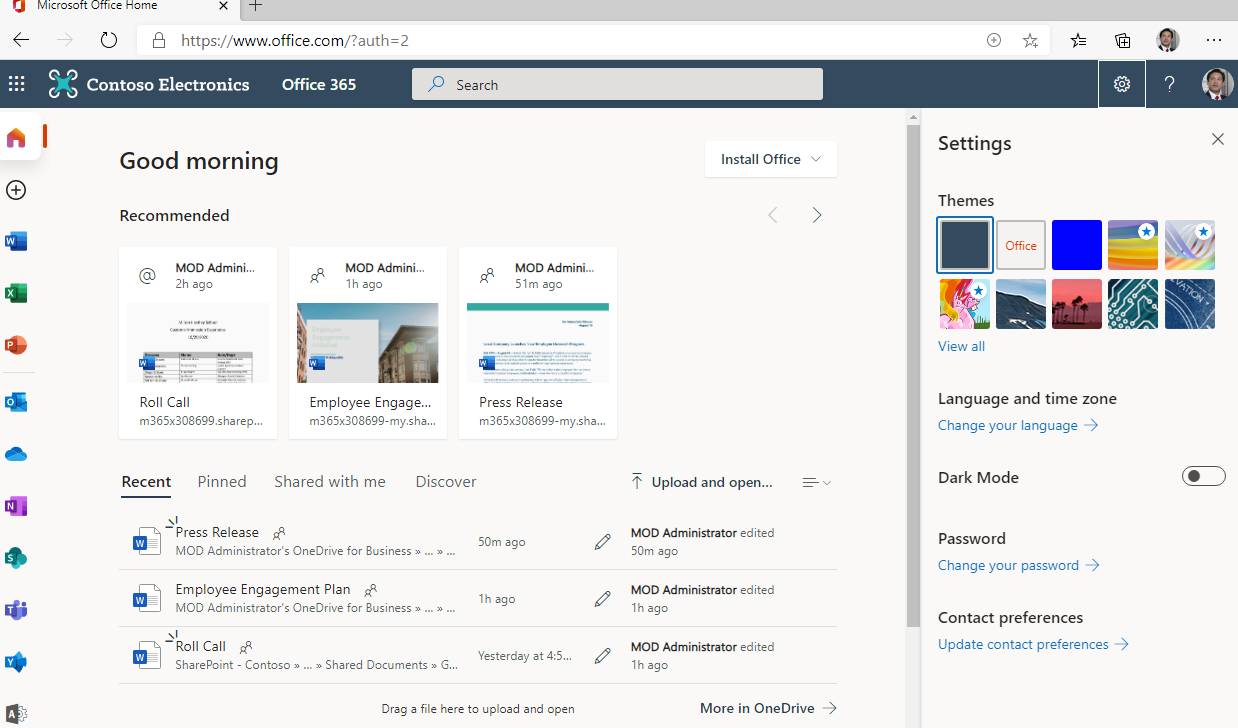
Task: Expand the Install Office dropdown
Action: point(770,159)
